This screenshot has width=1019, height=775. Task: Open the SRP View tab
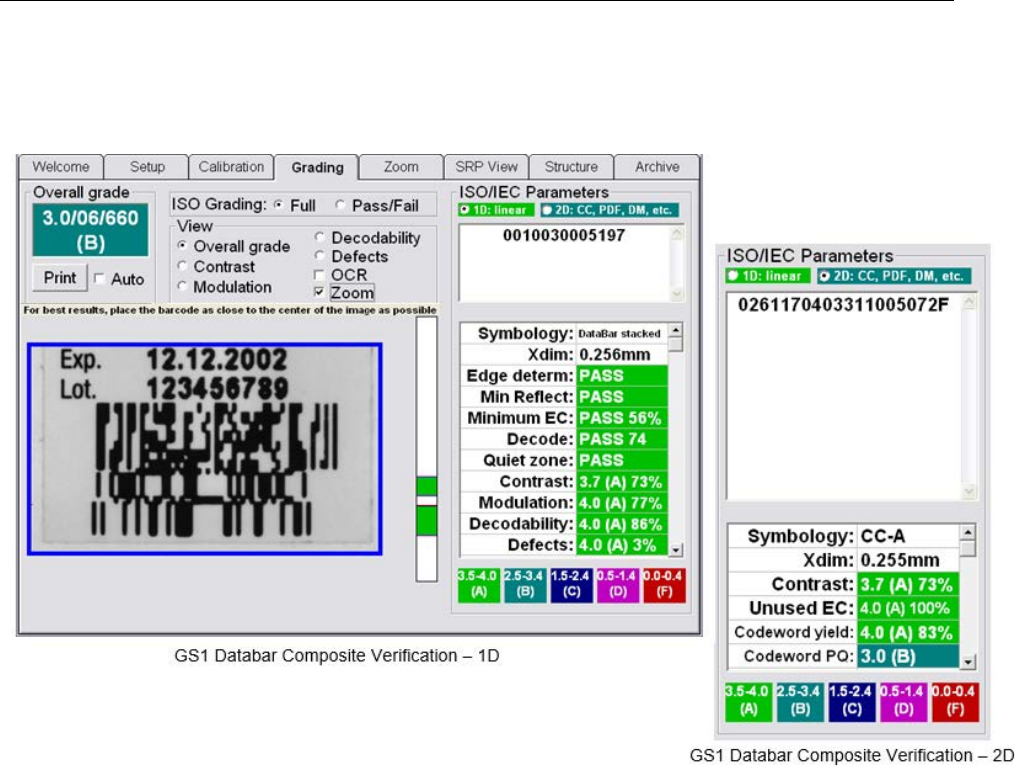pyautogui.click(x=486, y=167)
